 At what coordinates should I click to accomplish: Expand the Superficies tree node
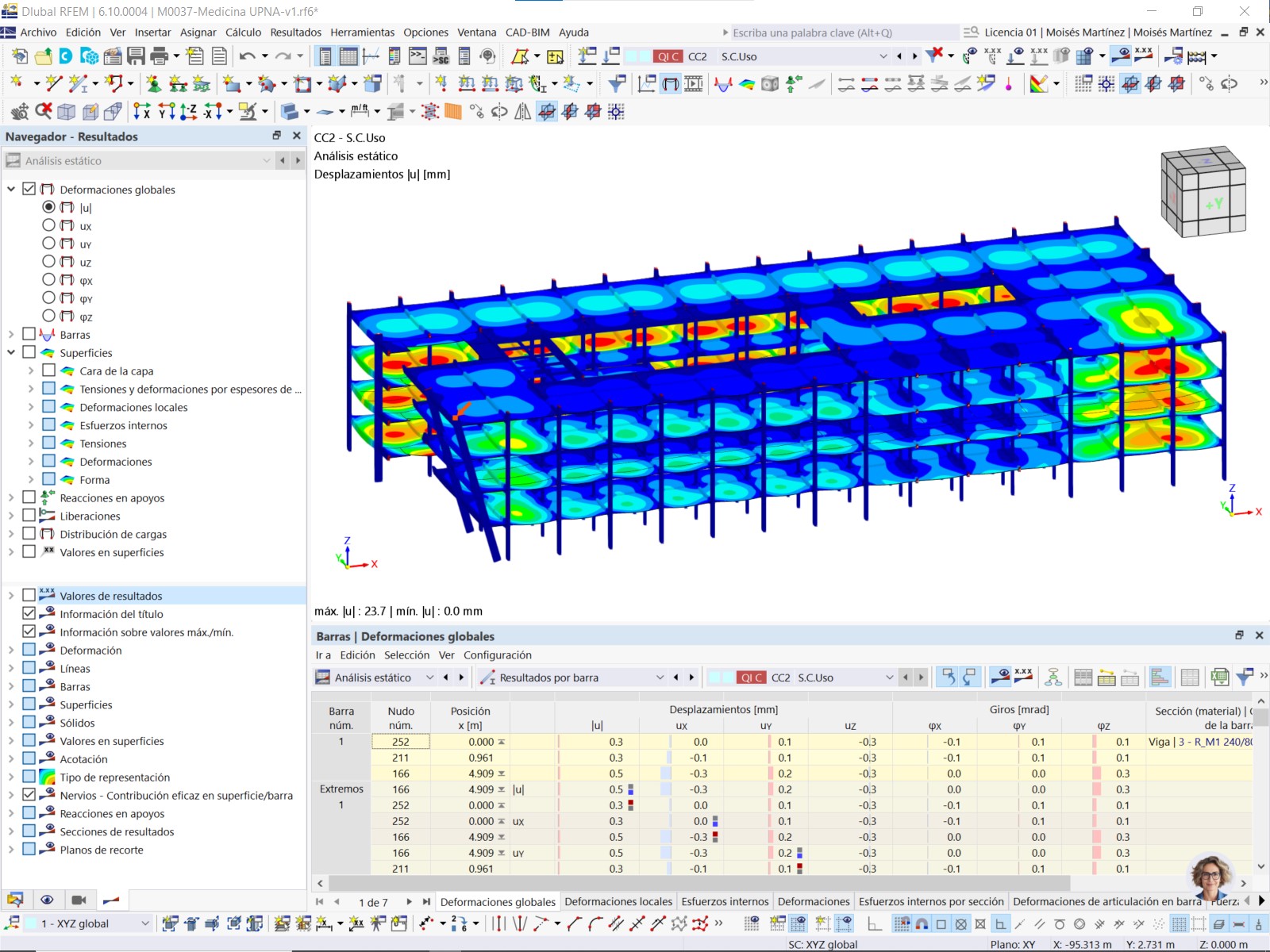(x=11, y=352)
